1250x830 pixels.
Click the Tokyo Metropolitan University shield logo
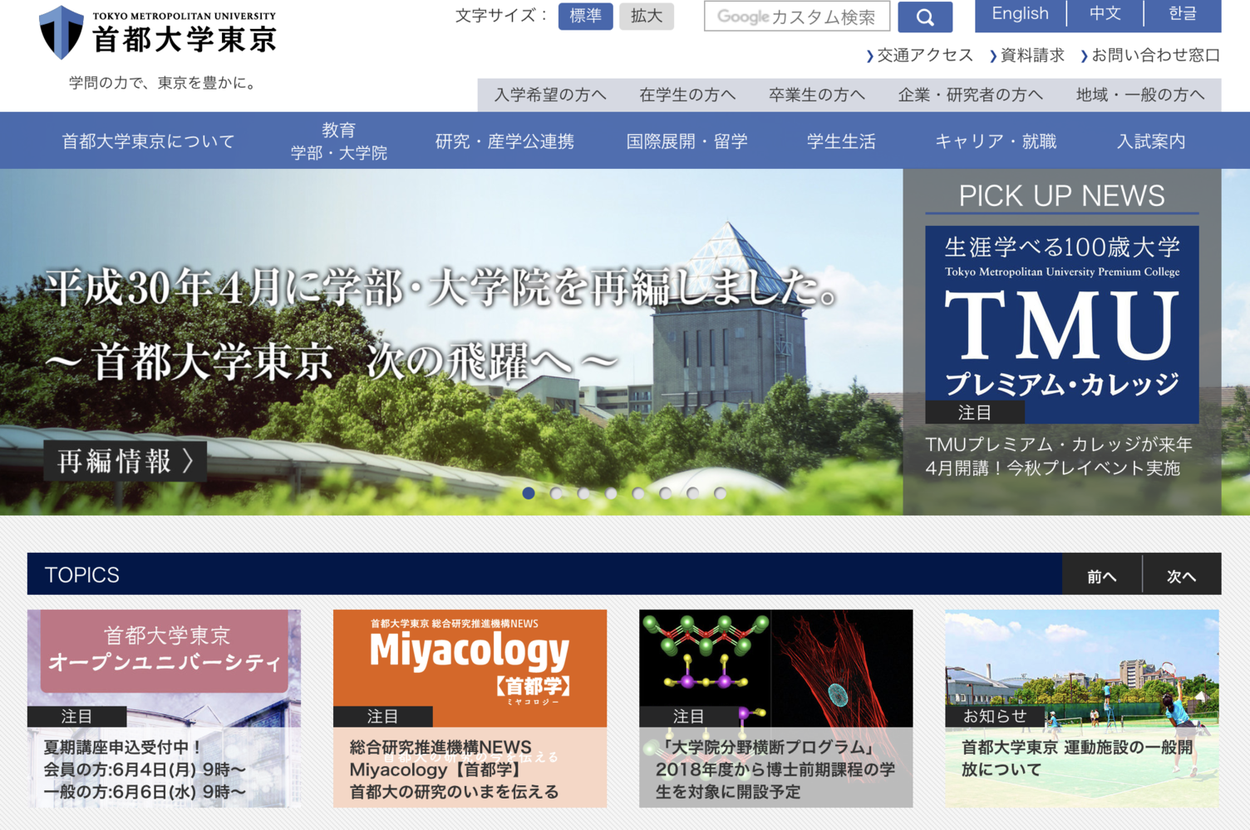[x=61, y=32]
